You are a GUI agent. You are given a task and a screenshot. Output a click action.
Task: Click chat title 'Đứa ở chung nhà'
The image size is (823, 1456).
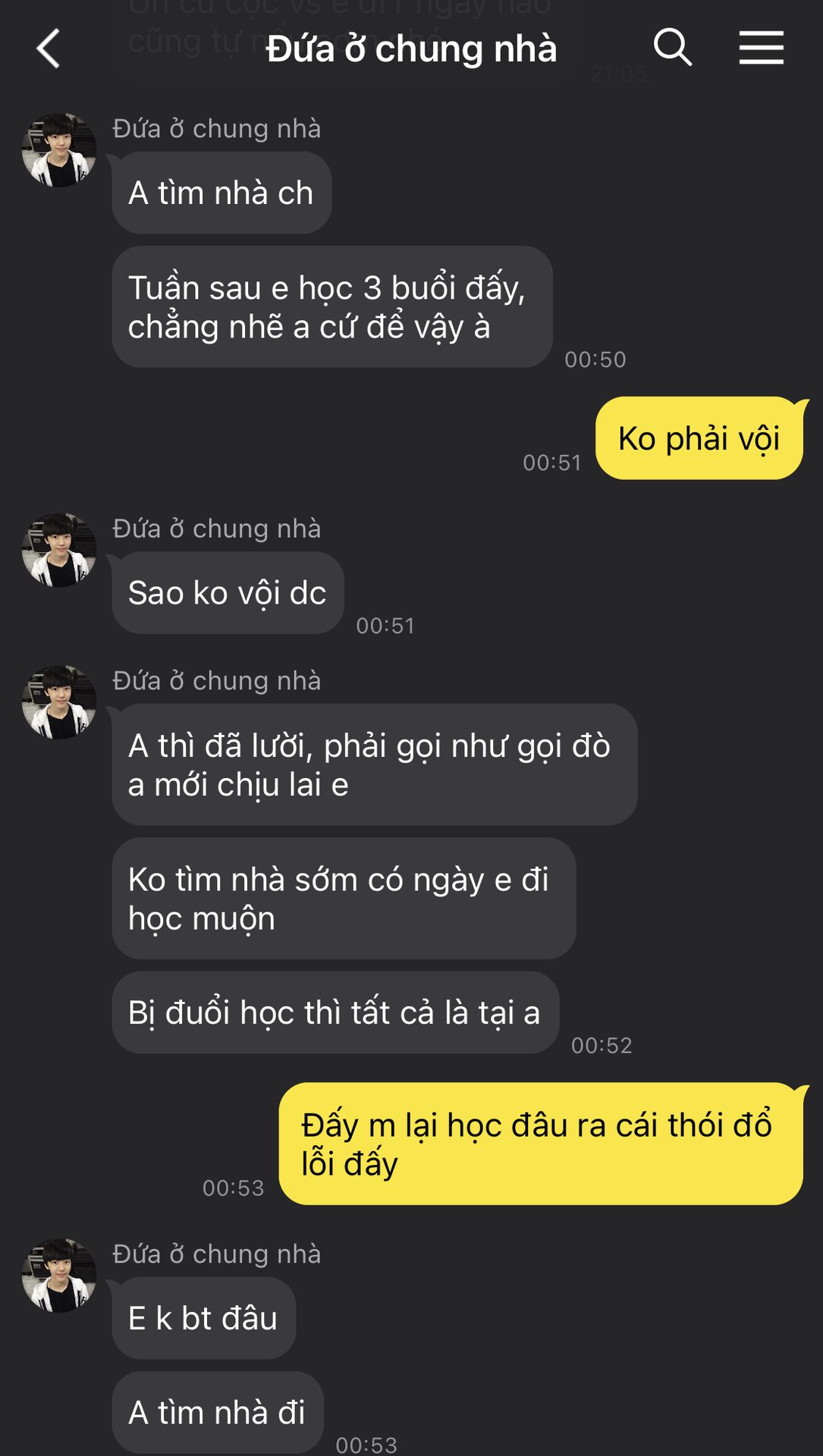pos(411,49)
